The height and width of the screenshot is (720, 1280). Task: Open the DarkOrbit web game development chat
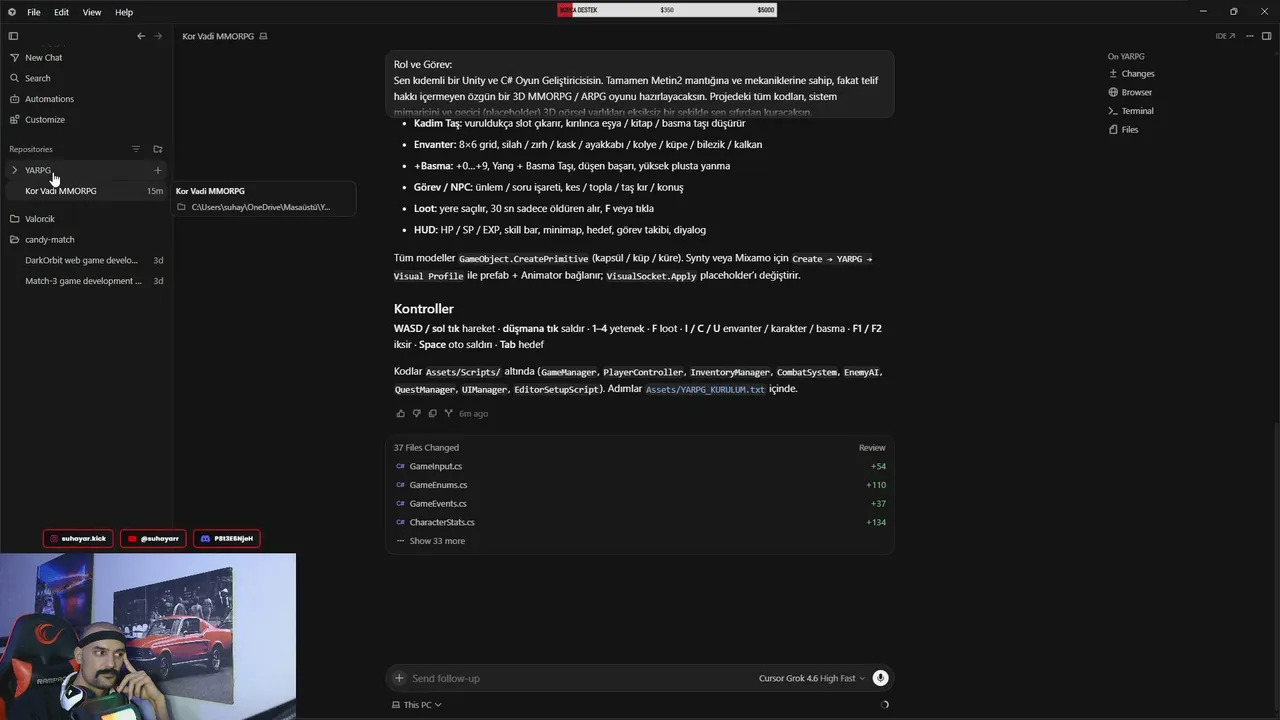[86, 260]
